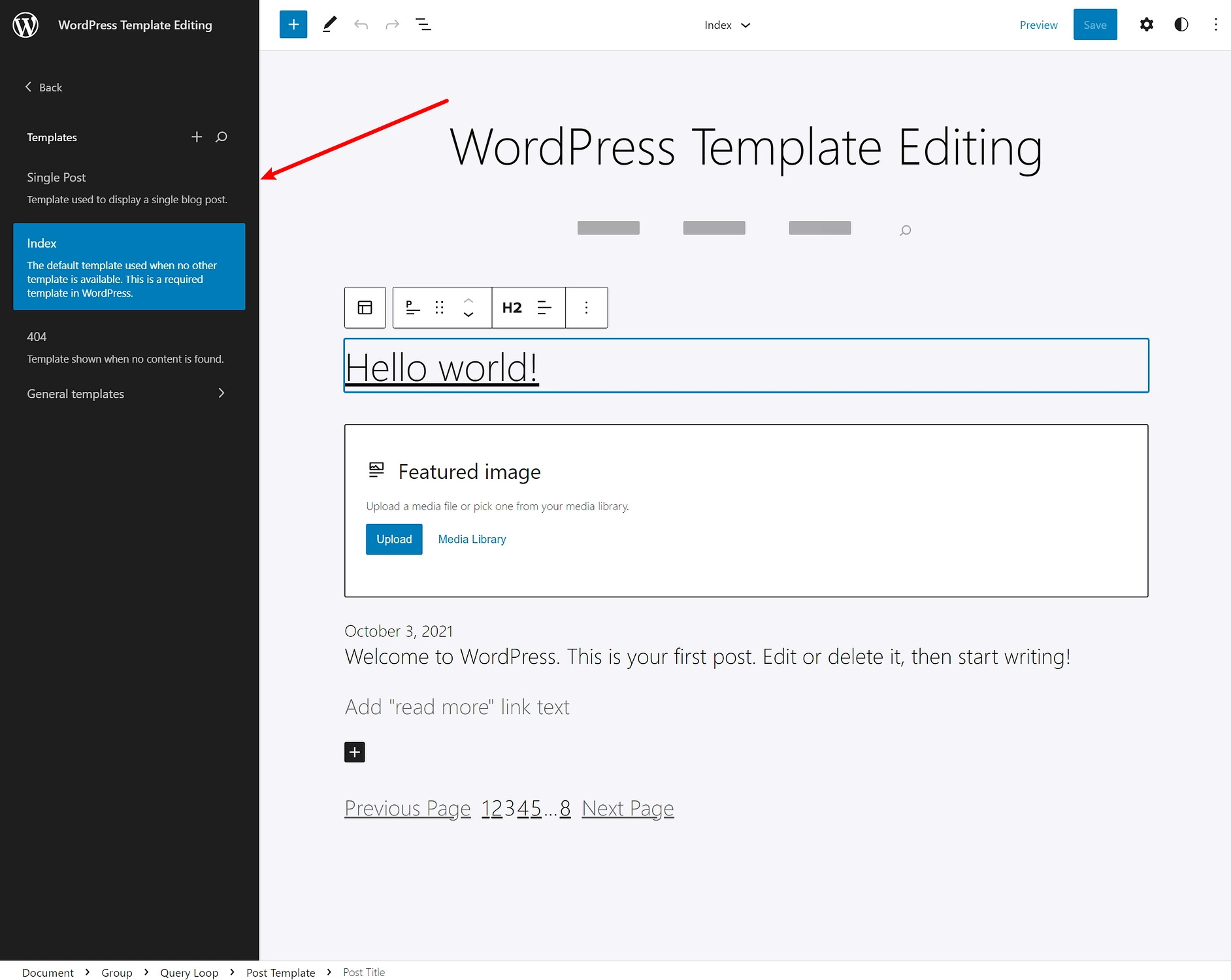
Task: Click the site title WordPress Template Editing
Action: pyautogui.click(x=746, y=148)
